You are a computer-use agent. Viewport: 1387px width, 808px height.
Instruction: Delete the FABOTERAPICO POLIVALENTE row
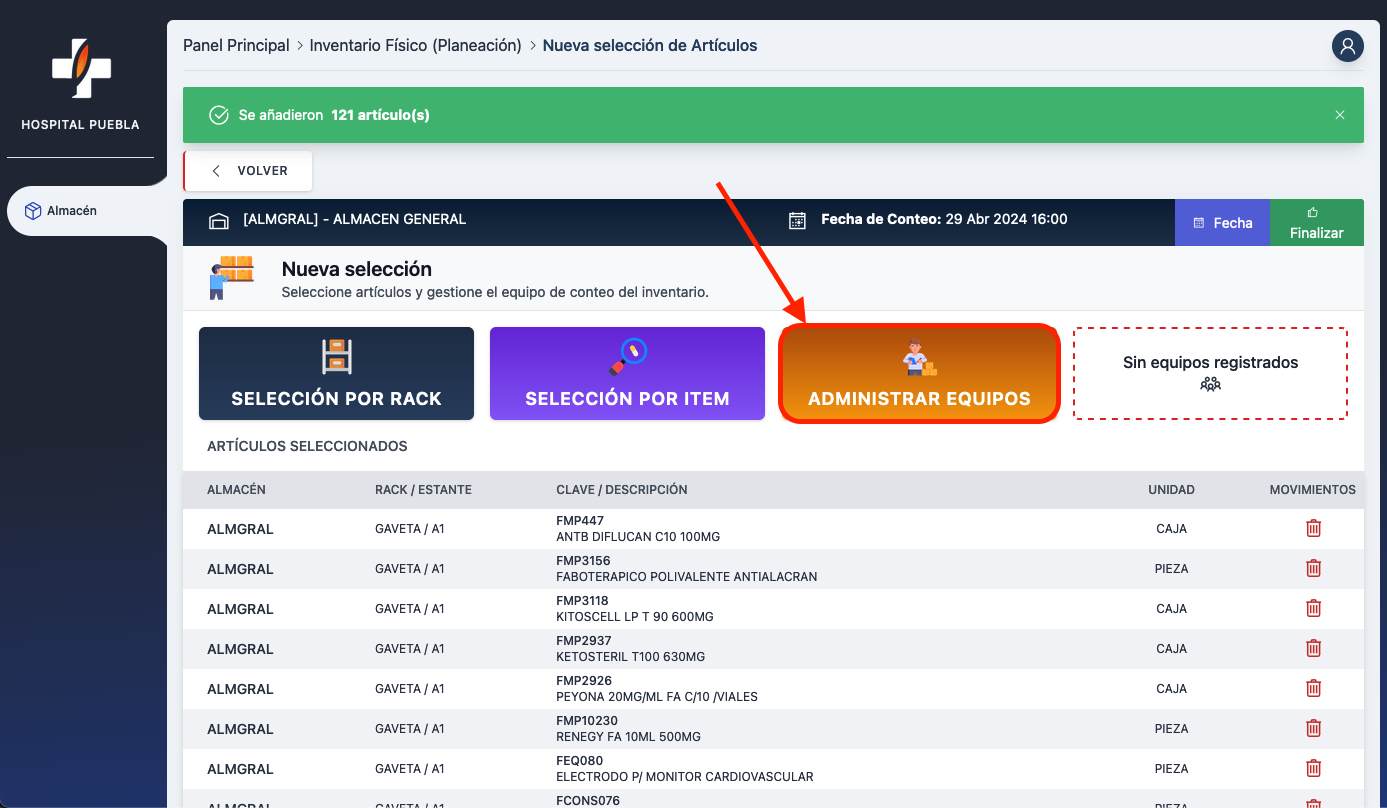pos(1313,568)
